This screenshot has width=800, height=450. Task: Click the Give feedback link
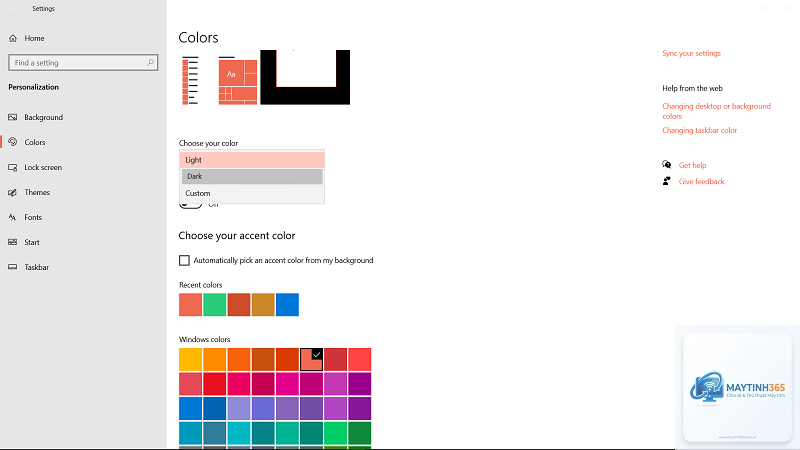[702, 181]
